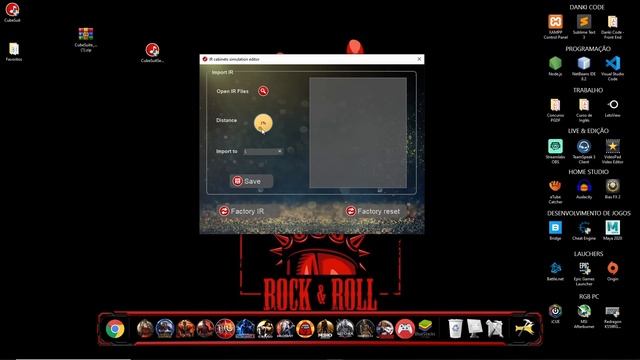The image size is (640, 360).
Task: Open the computer monitor icon in dock
Action: pos(475,329)
